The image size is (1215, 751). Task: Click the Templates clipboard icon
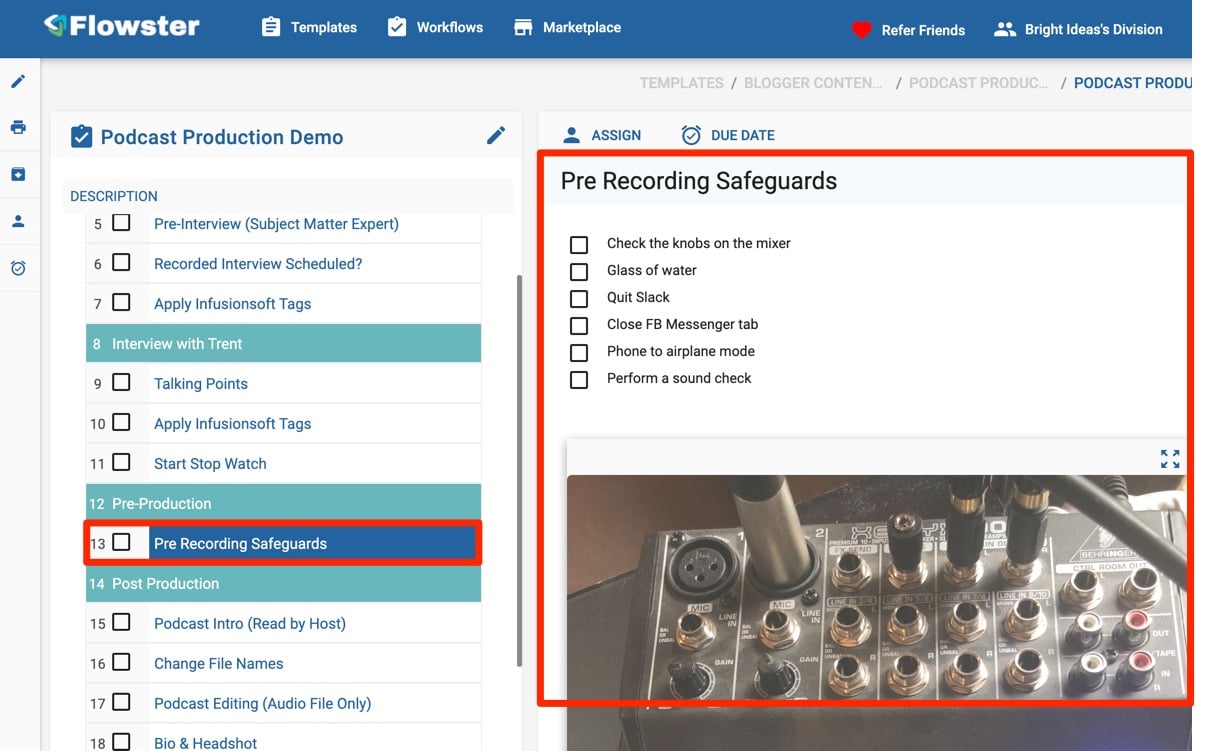coord(271,27)
